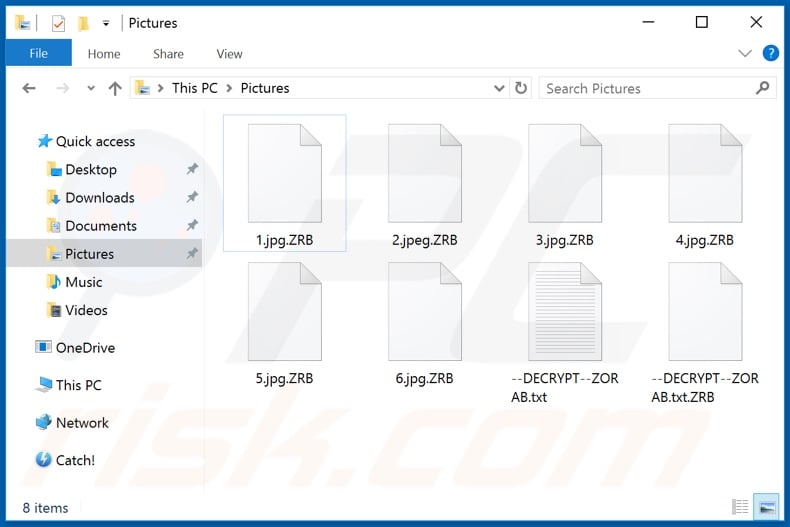This screenshot has height=527, width=790.
Task: Click chevron after This PC in address bar
Action: pyautogui.click(x=229, y=89)
